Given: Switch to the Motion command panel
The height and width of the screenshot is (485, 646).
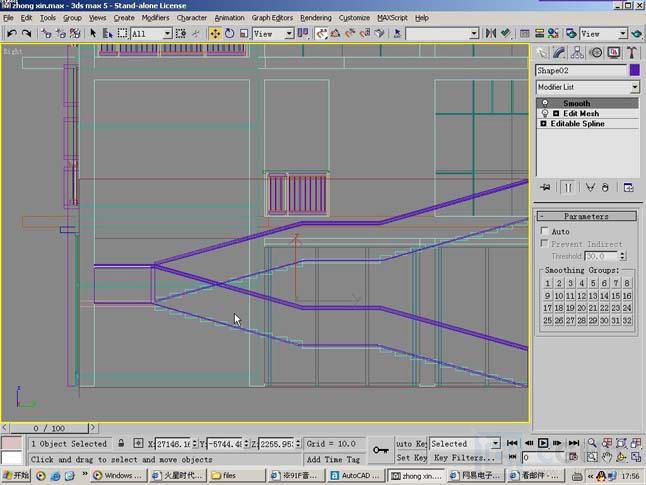Looking at the screenshot, I should pyautogui.click(x=596, y=53).
